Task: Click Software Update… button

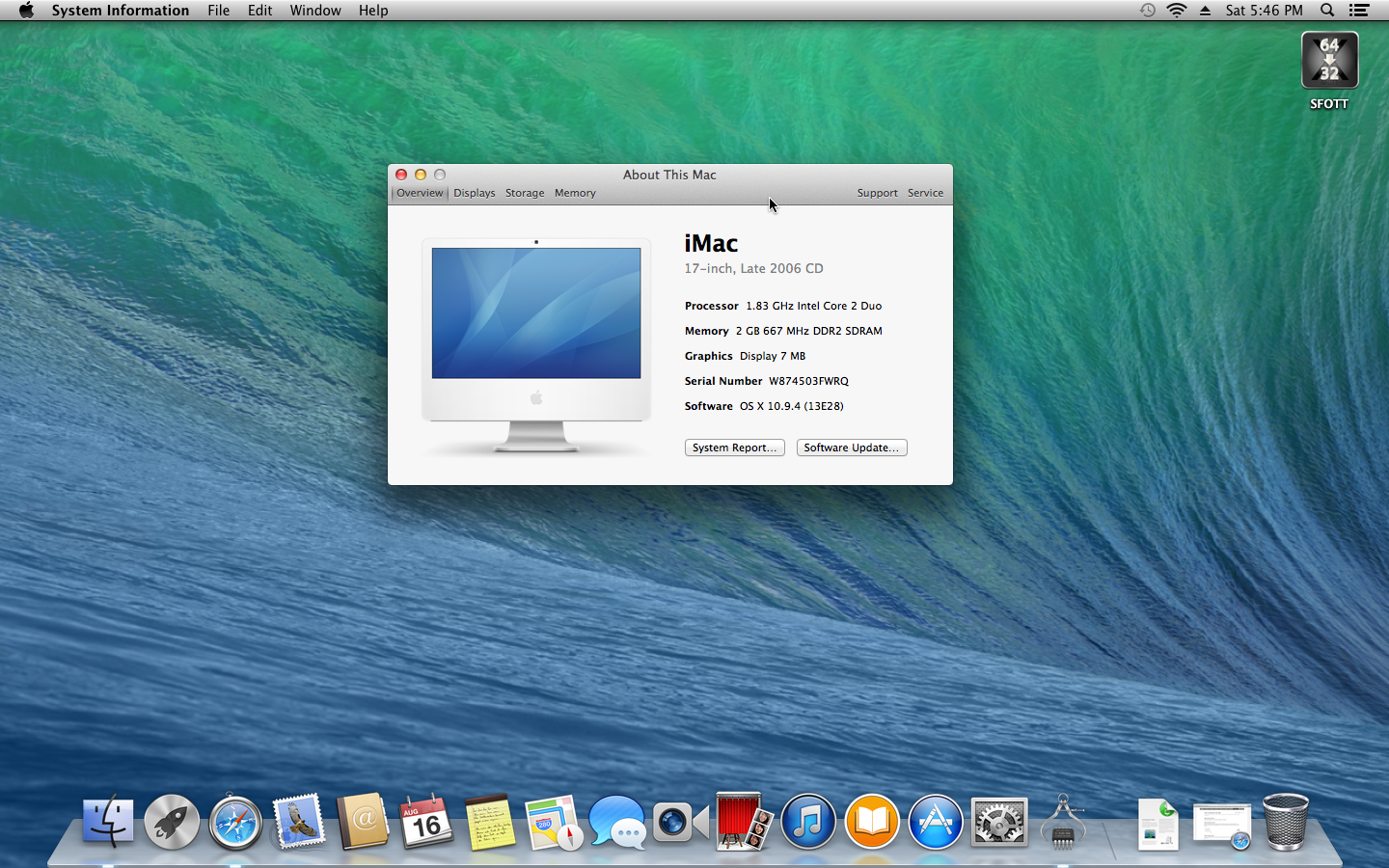Action: coord(852,448)
